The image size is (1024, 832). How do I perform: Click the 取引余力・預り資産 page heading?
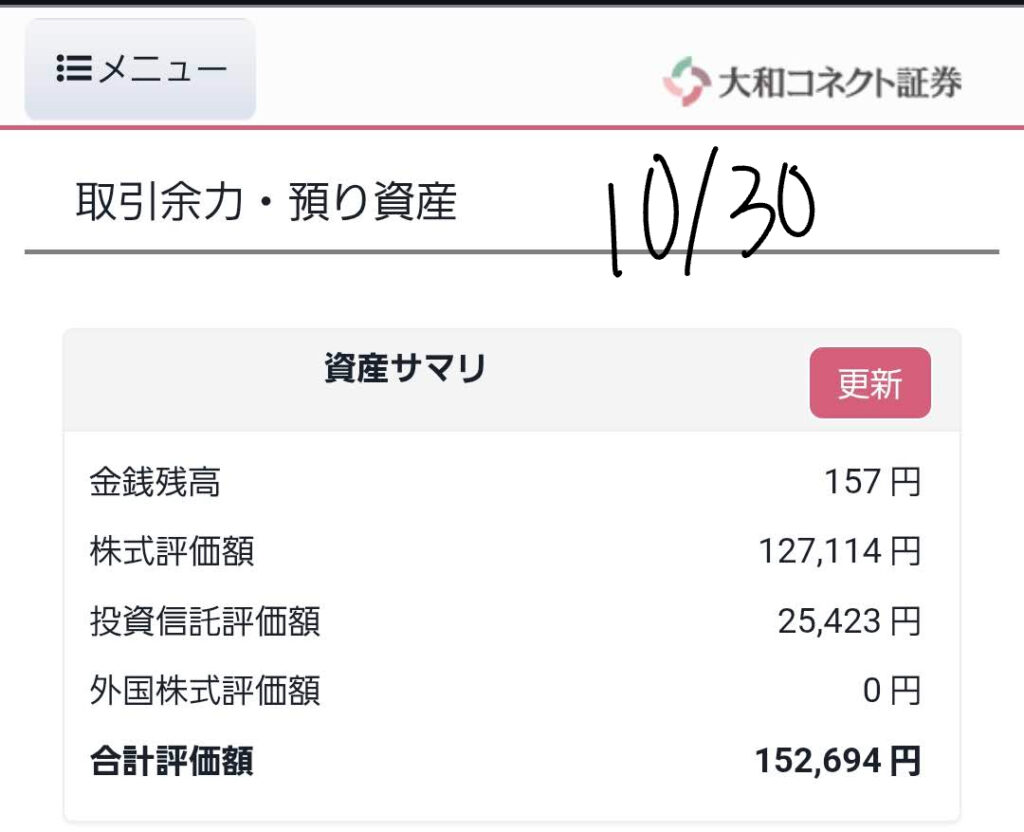click(266, 203)
